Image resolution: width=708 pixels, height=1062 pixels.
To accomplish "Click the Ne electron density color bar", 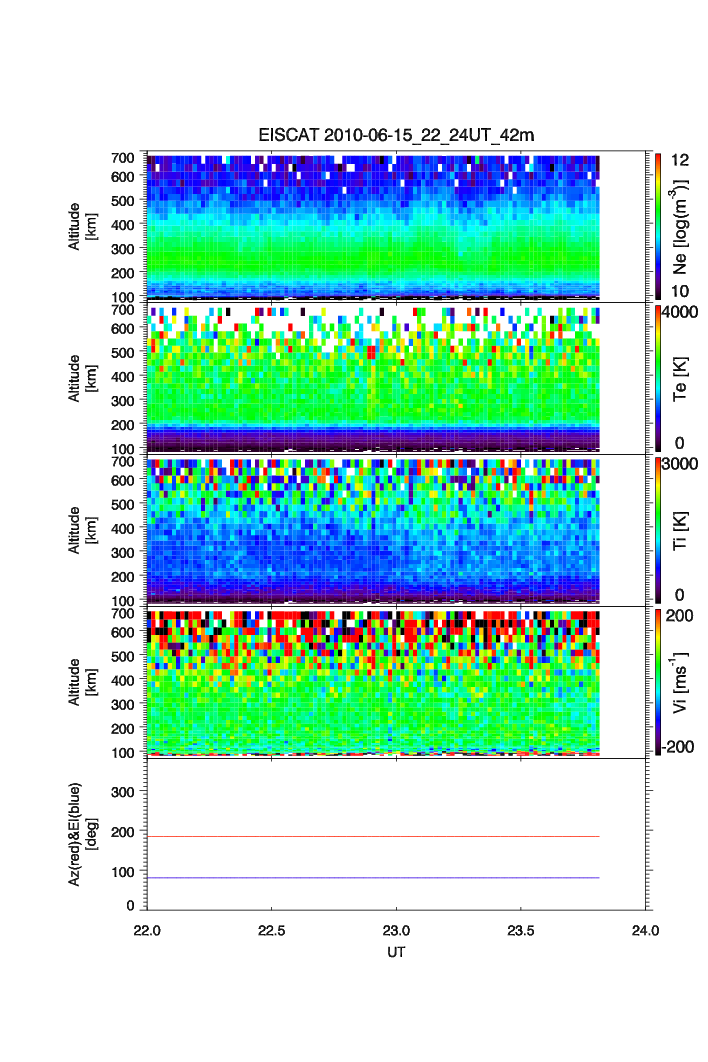I will click(658, 225).
